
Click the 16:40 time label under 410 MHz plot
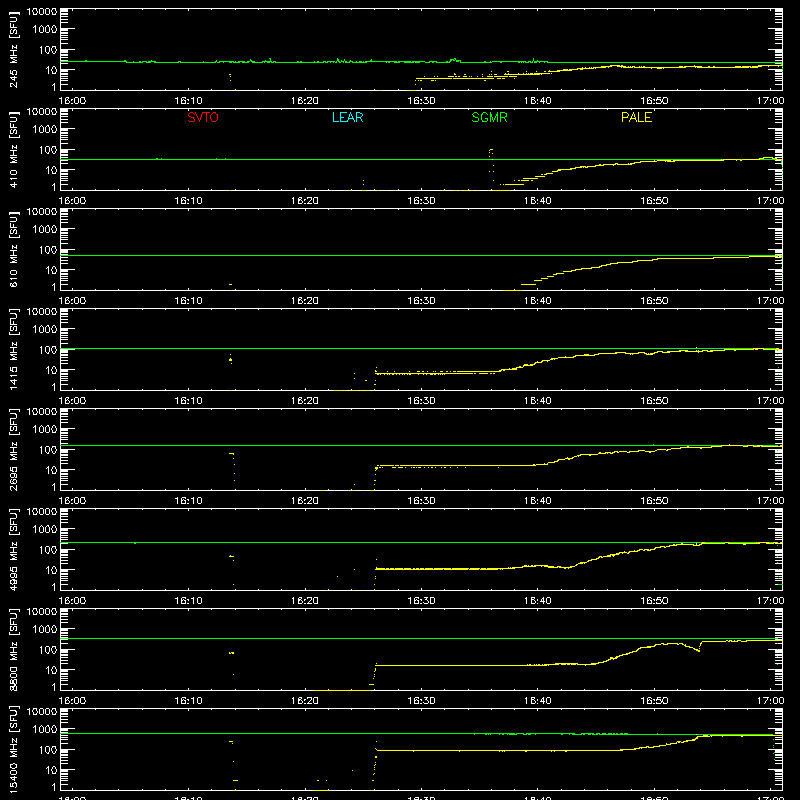coord(537,201)
